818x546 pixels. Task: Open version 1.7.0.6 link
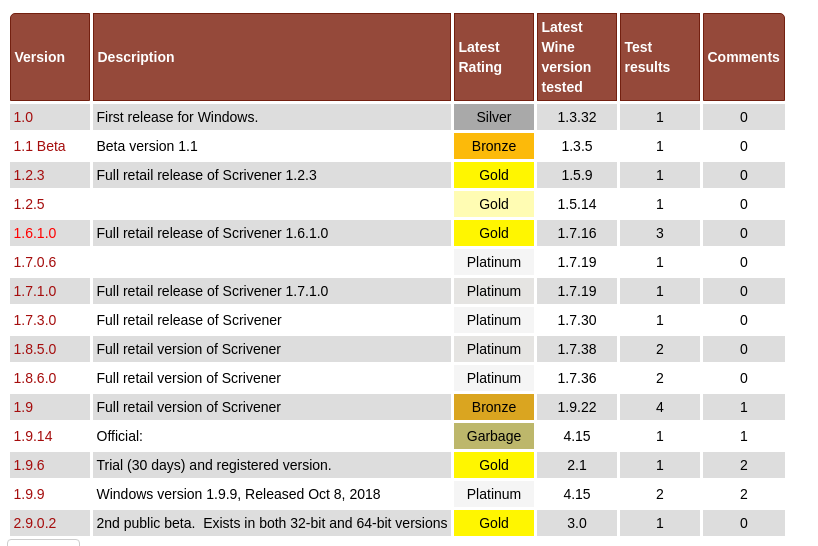click(x=34, y=262)
